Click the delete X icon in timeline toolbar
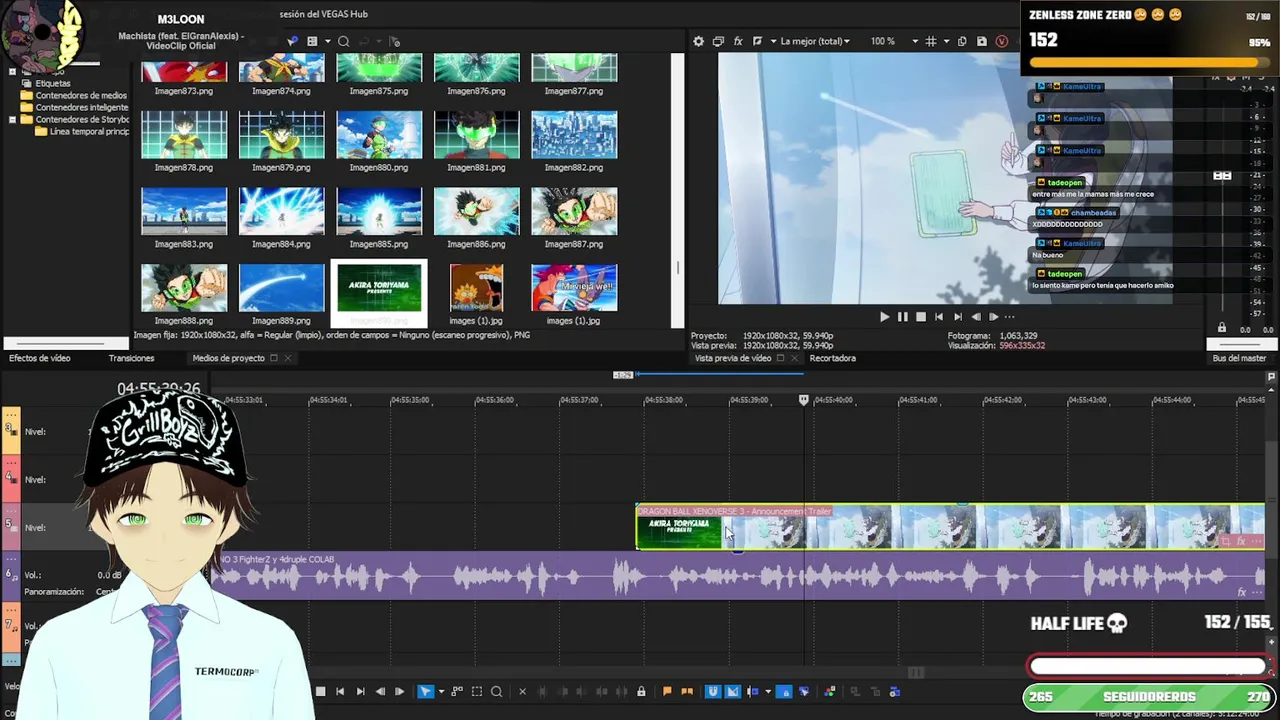The image size is (1280, 720). tap(522, 691)
